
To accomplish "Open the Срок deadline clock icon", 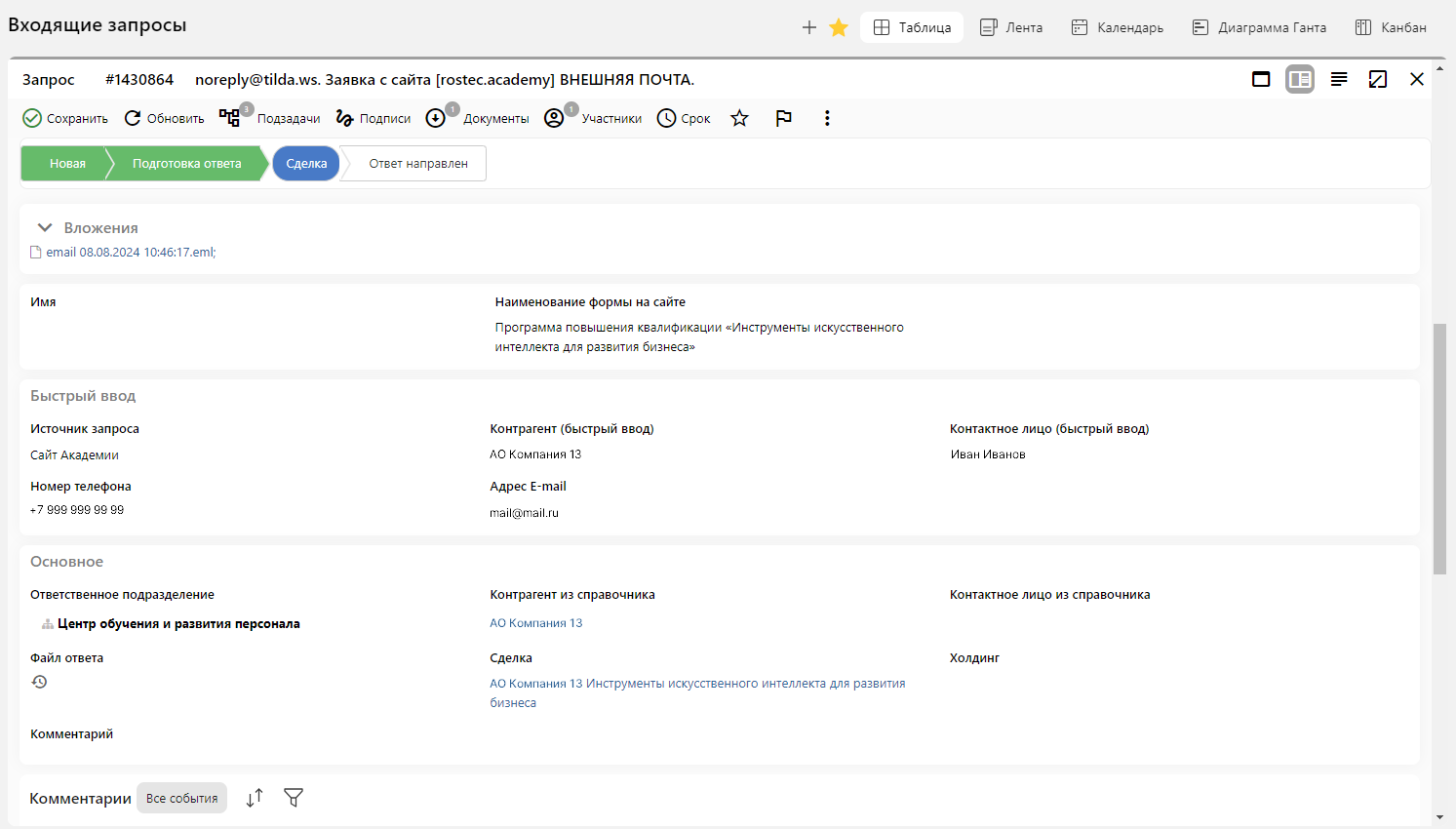I will (x=665, y=118).
